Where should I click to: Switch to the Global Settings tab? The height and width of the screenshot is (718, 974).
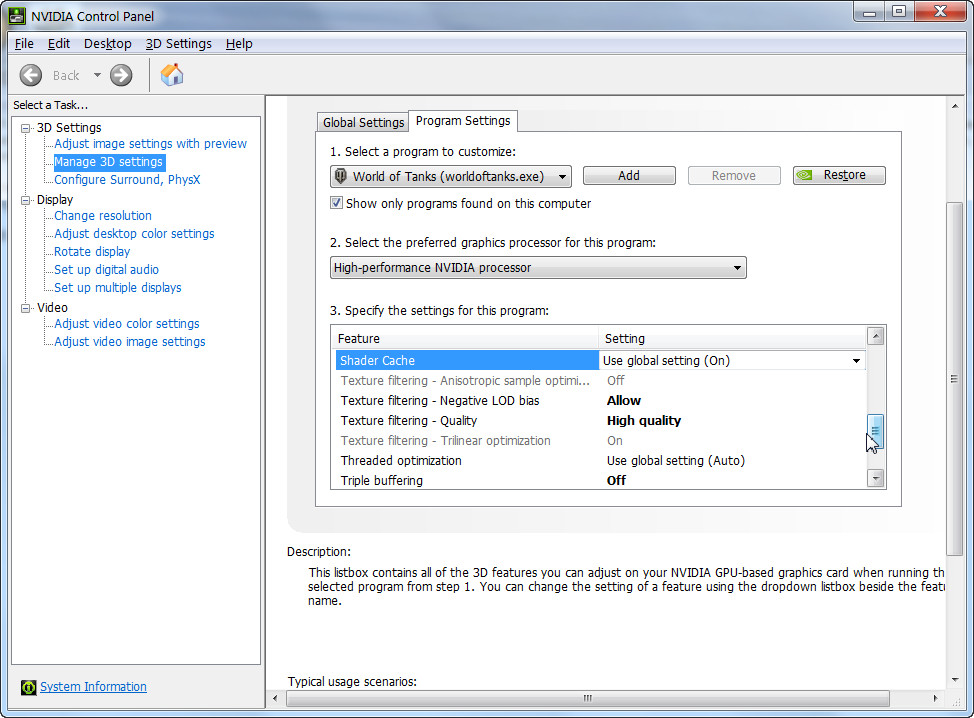pos(363,122)
